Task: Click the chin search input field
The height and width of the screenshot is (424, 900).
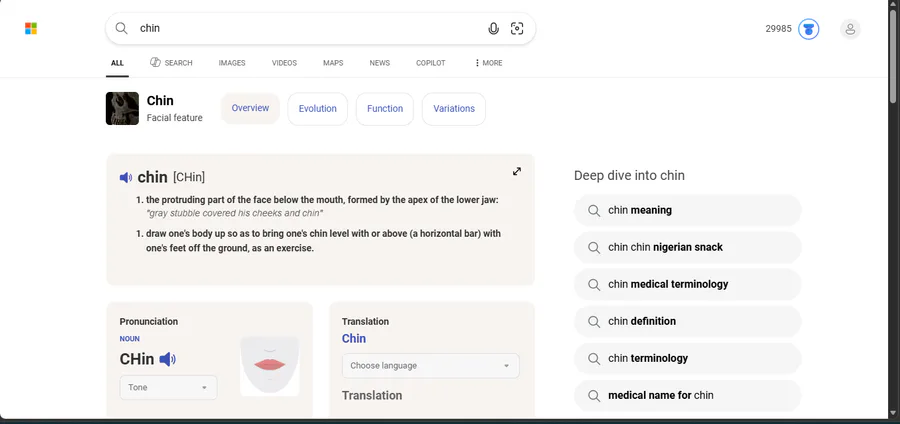Action: coord(300,29)
